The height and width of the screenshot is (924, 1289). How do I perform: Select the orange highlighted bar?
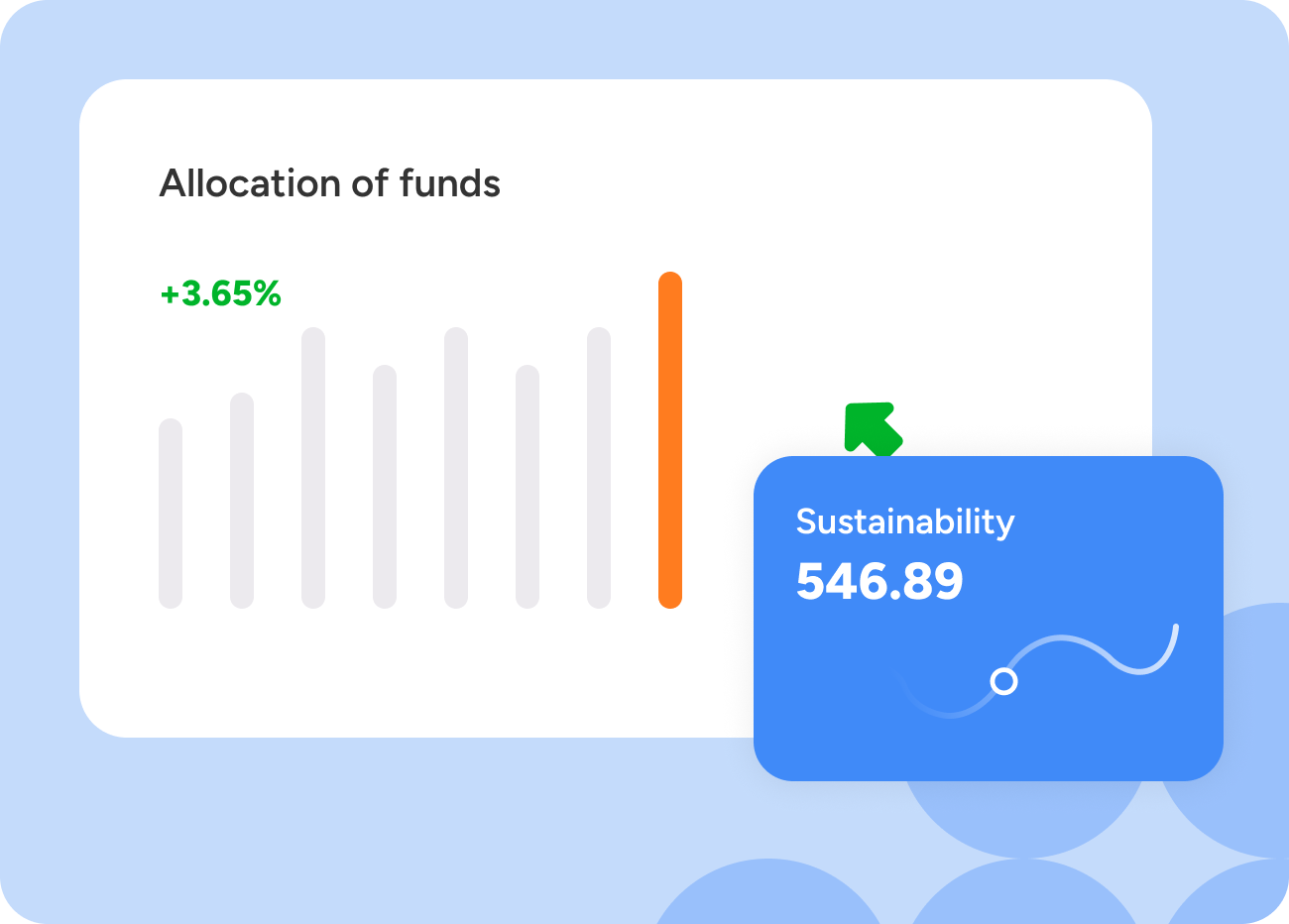tap(670, 440)
